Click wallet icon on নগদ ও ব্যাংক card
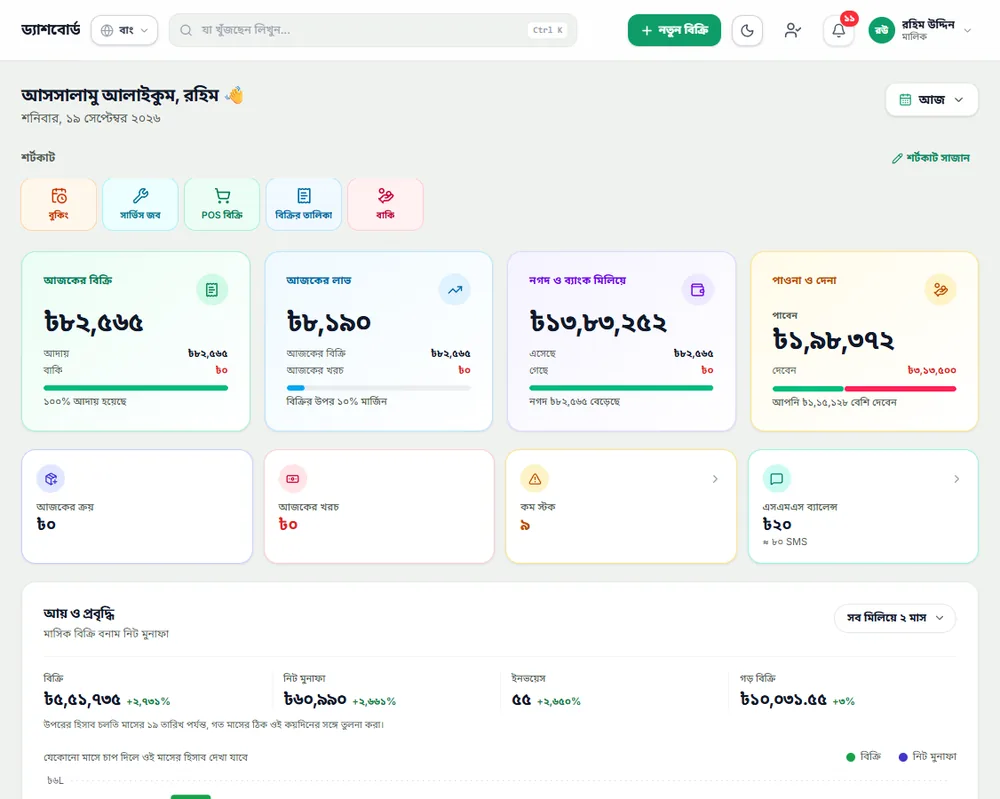 click(698, 290)
